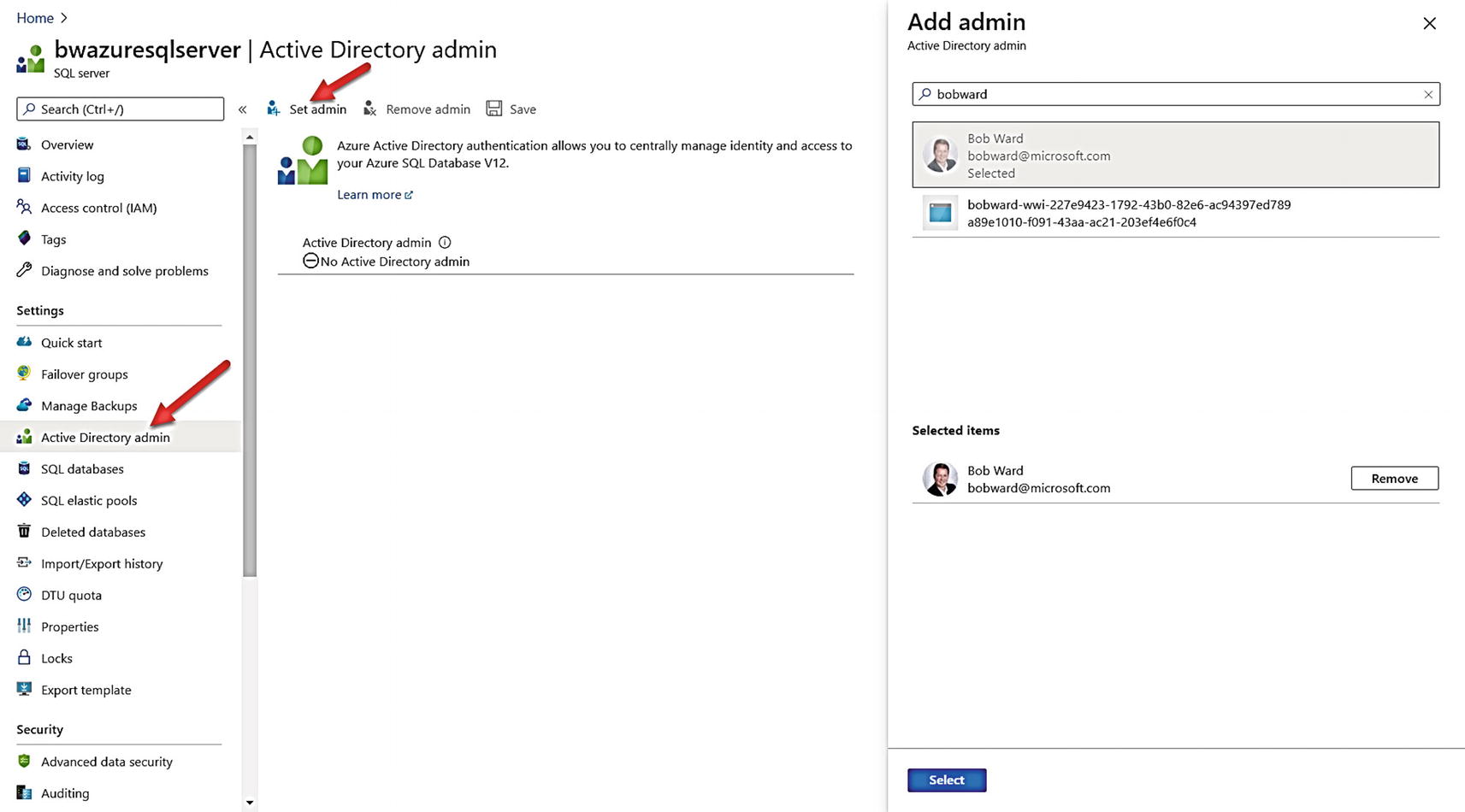Open Activity log in the left menu
This screenshot has width=1465, height=812.
pos(73,176)
